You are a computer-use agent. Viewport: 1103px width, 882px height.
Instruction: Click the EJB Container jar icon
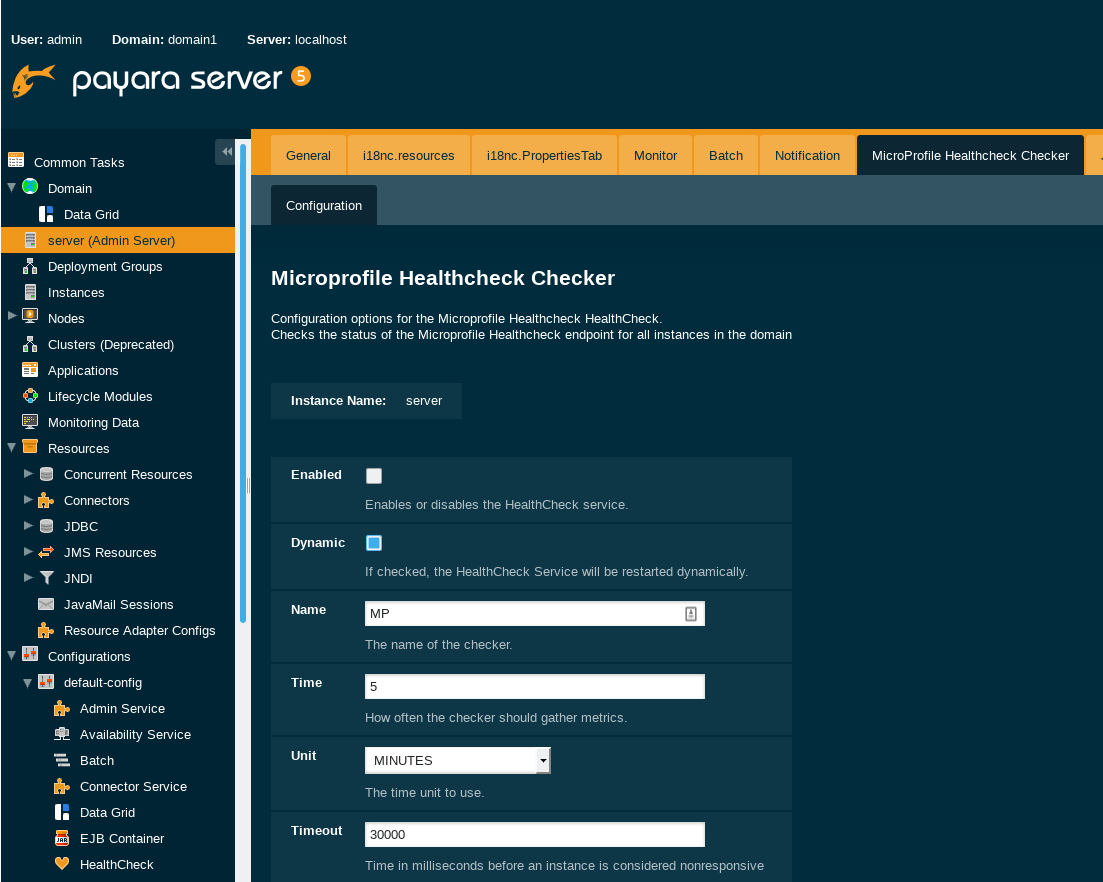click(62, 838)
